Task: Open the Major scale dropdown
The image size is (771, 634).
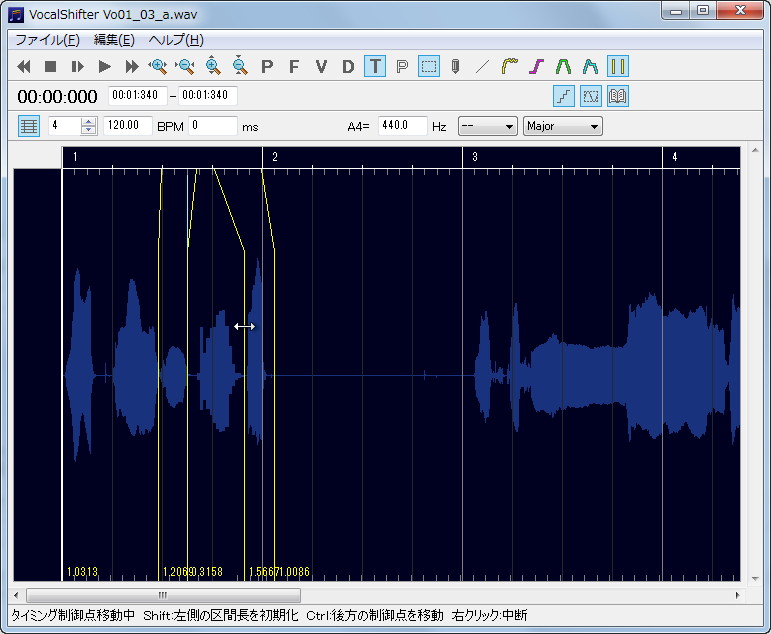Action: [563, 126]
